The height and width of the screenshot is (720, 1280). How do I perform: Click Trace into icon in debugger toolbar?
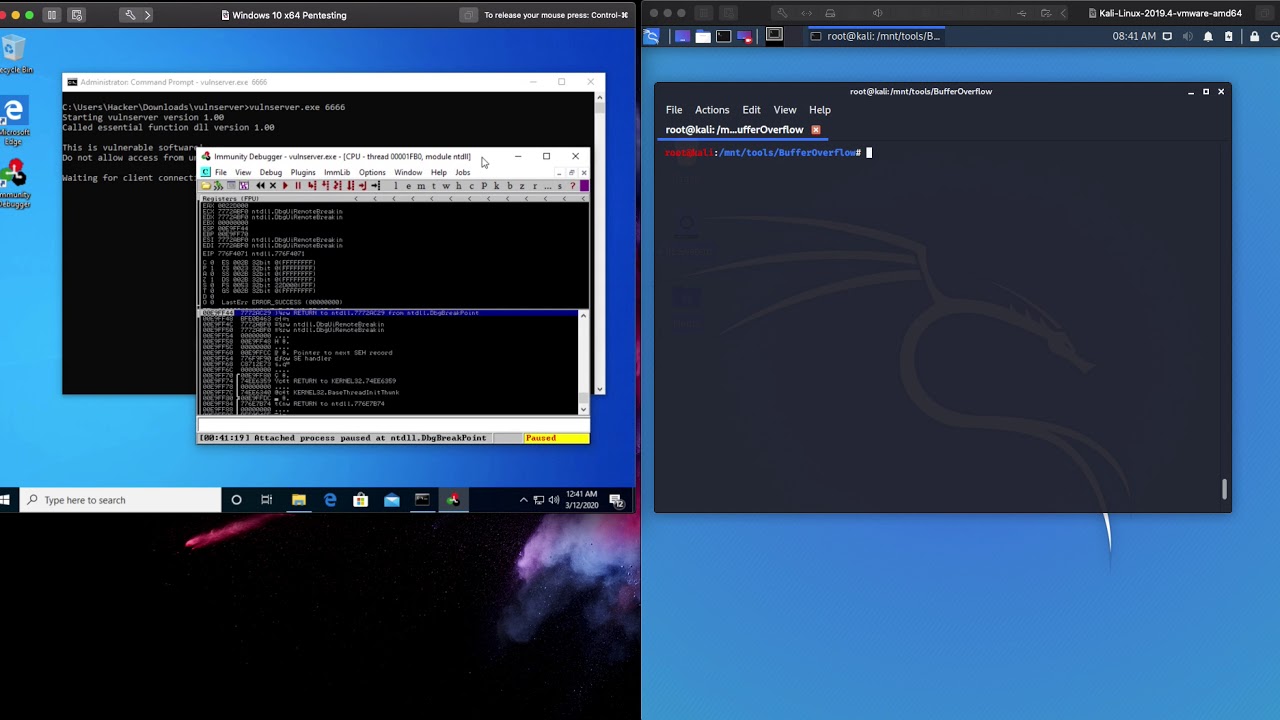click(337, 186)
